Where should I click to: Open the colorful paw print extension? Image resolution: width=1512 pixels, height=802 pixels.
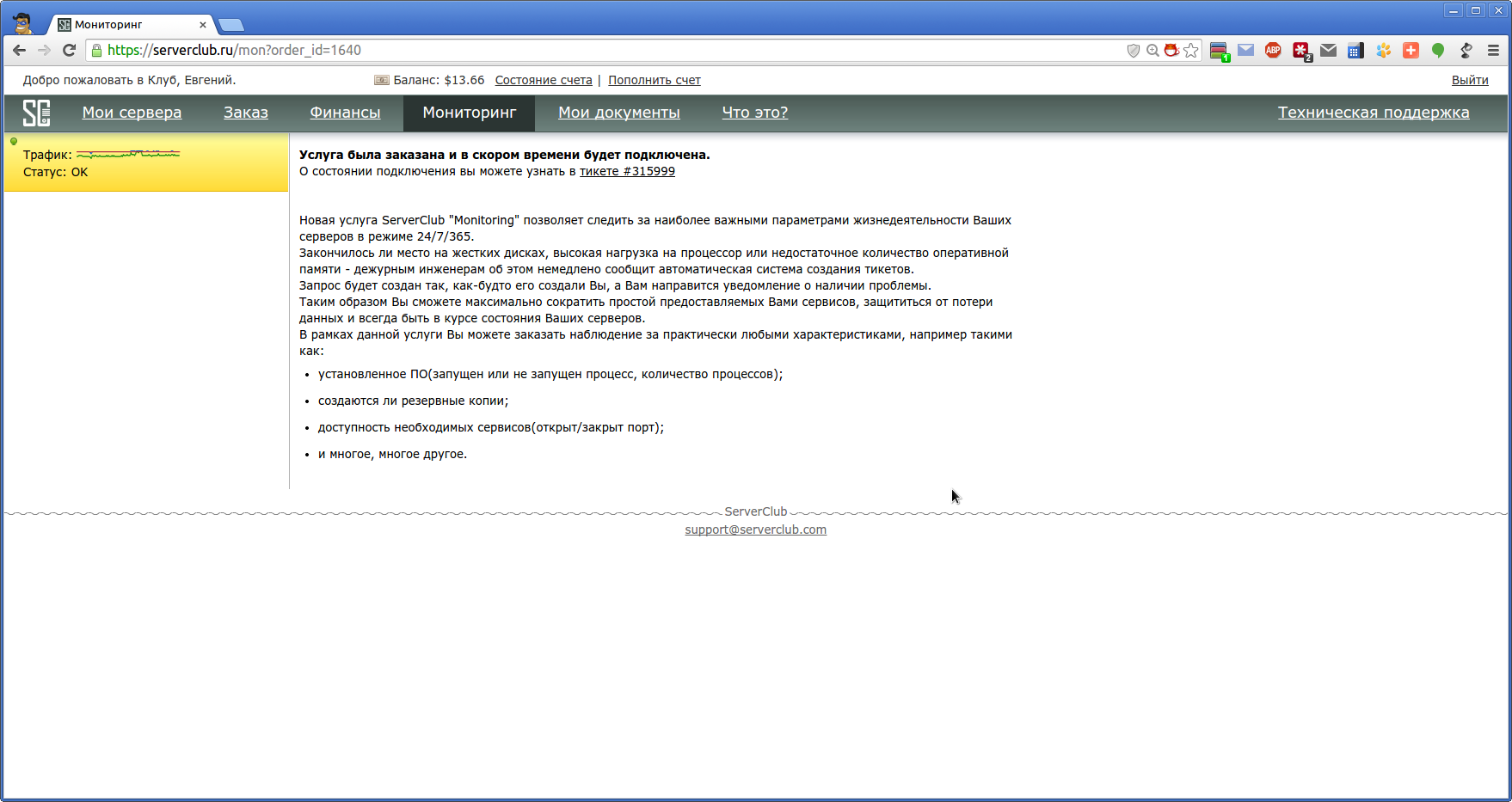1383,51
